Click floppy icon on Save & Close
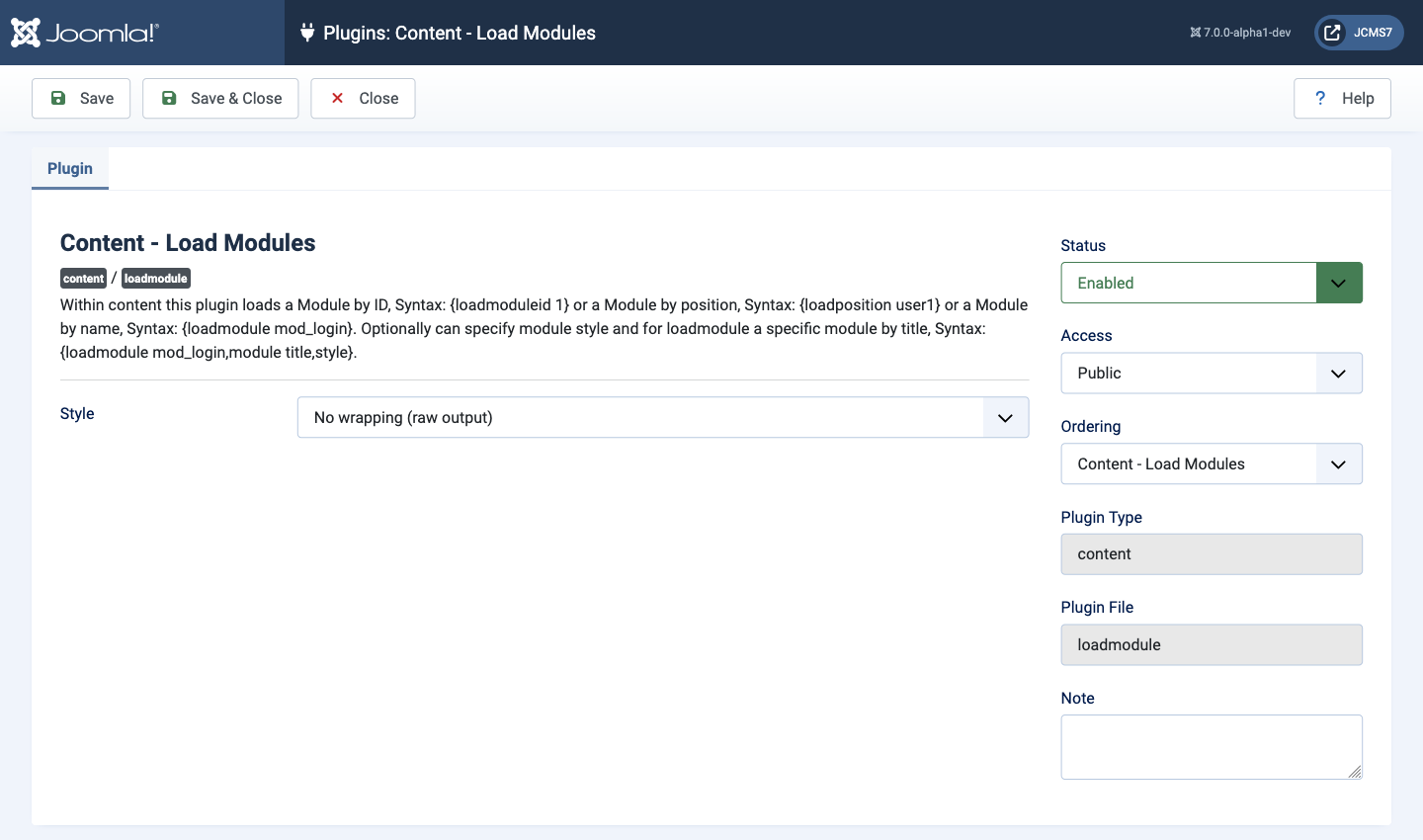The image size is (1423, 840). point(169,98)
